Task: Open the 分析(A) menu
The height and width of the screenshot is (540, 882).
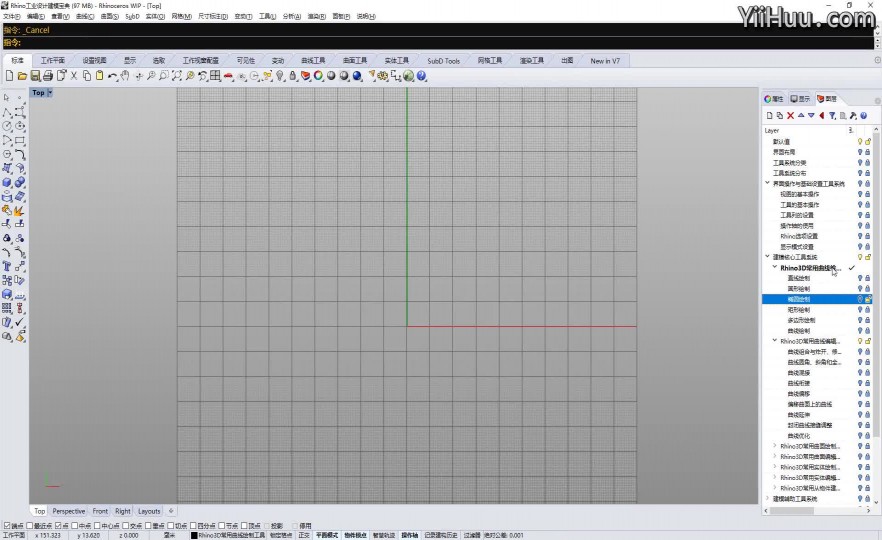Action: 291,16
